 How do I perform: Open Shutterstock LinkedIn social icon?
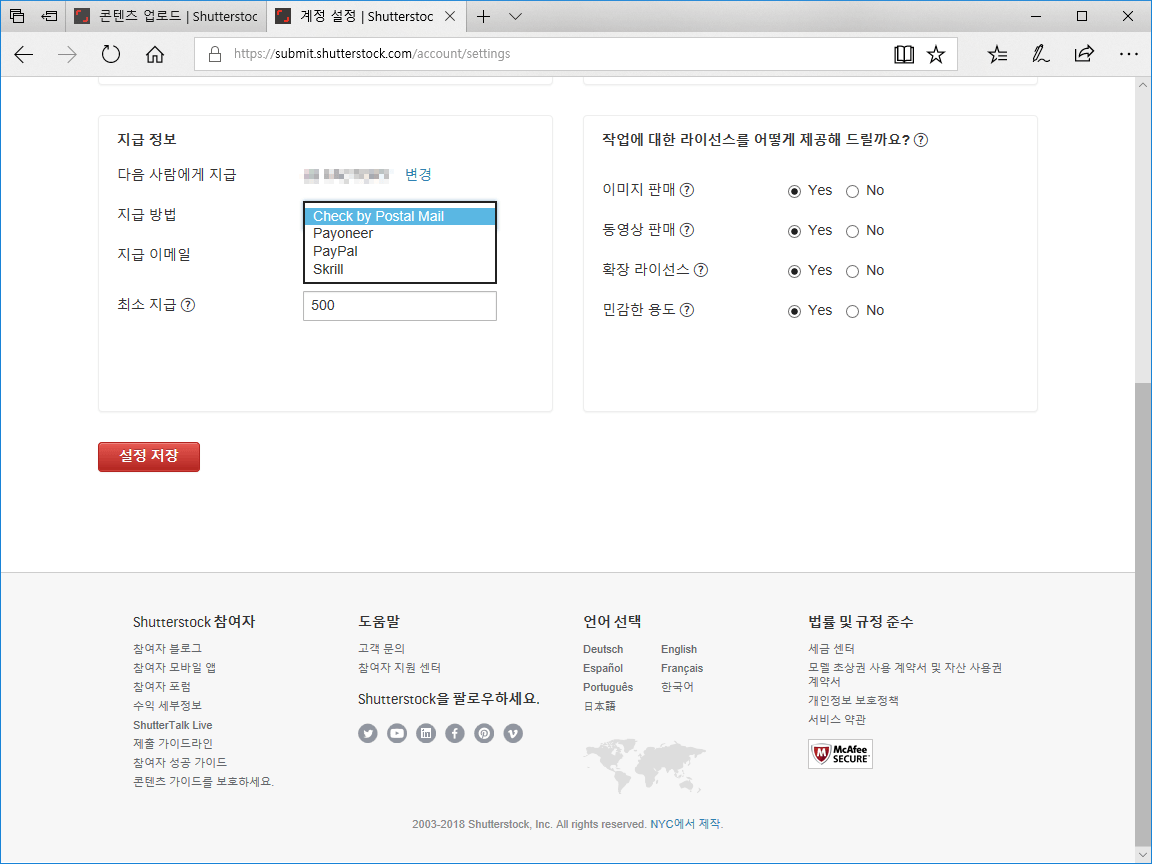[x=426, y=733]
